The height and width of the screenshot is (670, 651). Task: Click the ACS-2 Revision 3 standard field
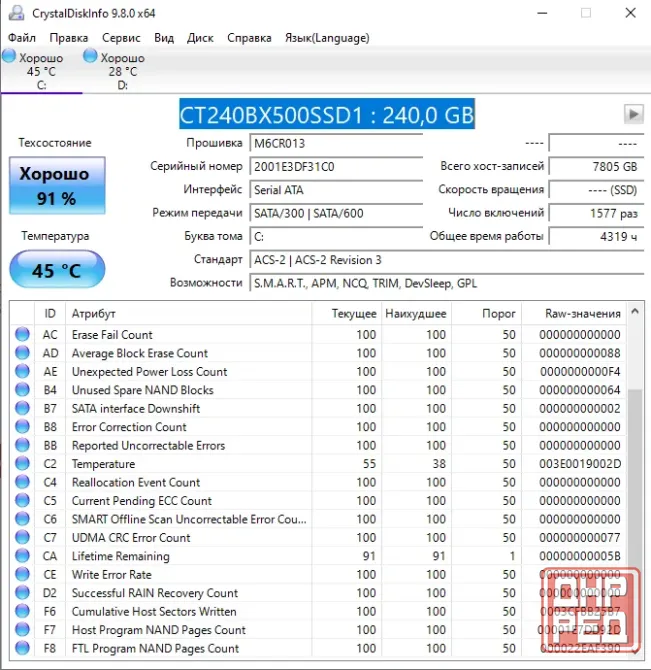pyautogui.click(x=446, y=260)
